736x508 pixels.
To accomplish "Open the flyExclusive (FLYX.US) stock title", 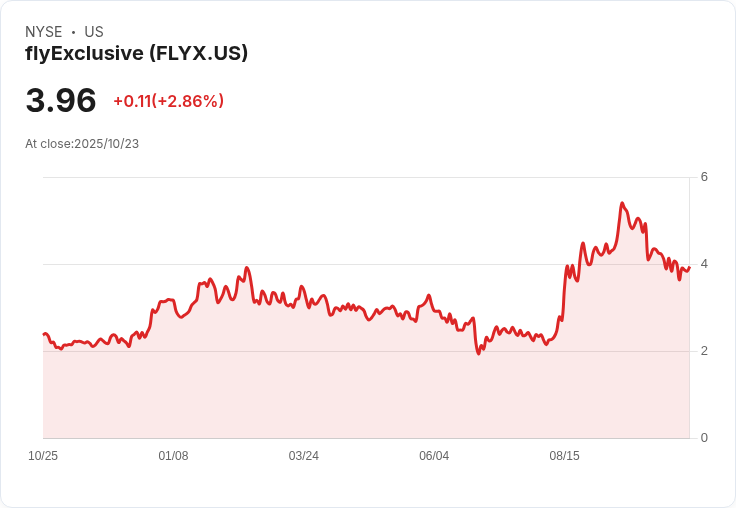I will [x=136, y=53].
